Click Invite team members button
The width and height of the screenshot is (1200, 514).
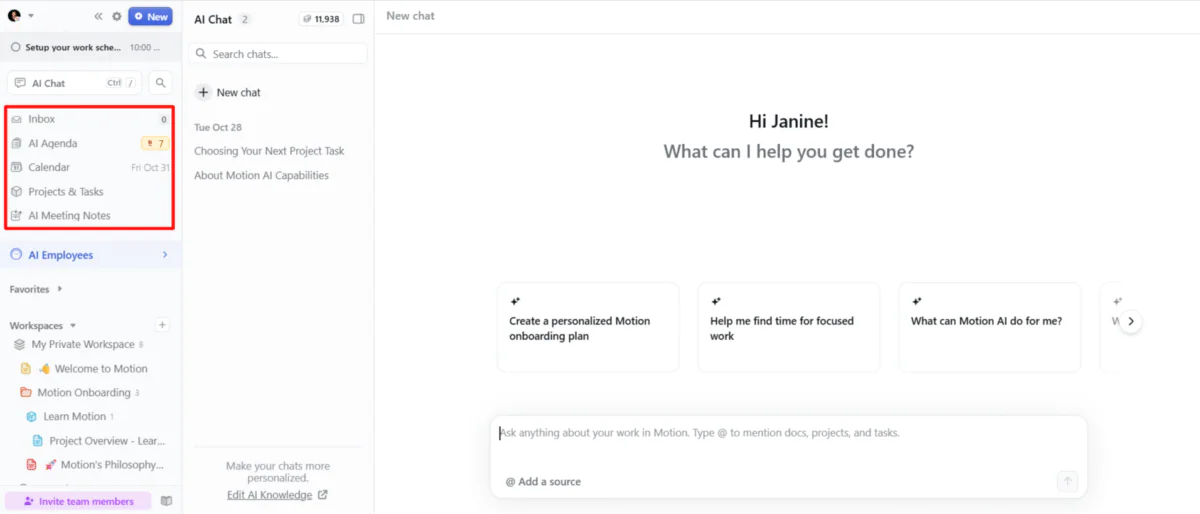pyautogui.click(x=78, y=501)
